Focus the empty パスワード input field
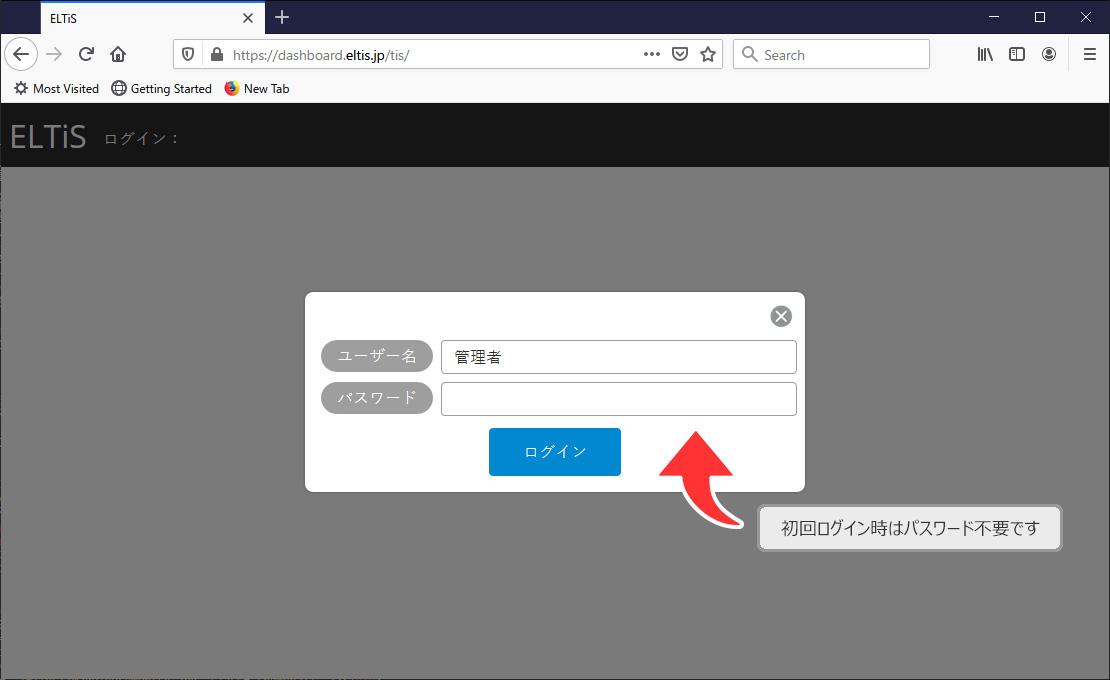The width and height of the screenshot is (1110, 680). tap(619, 399)
